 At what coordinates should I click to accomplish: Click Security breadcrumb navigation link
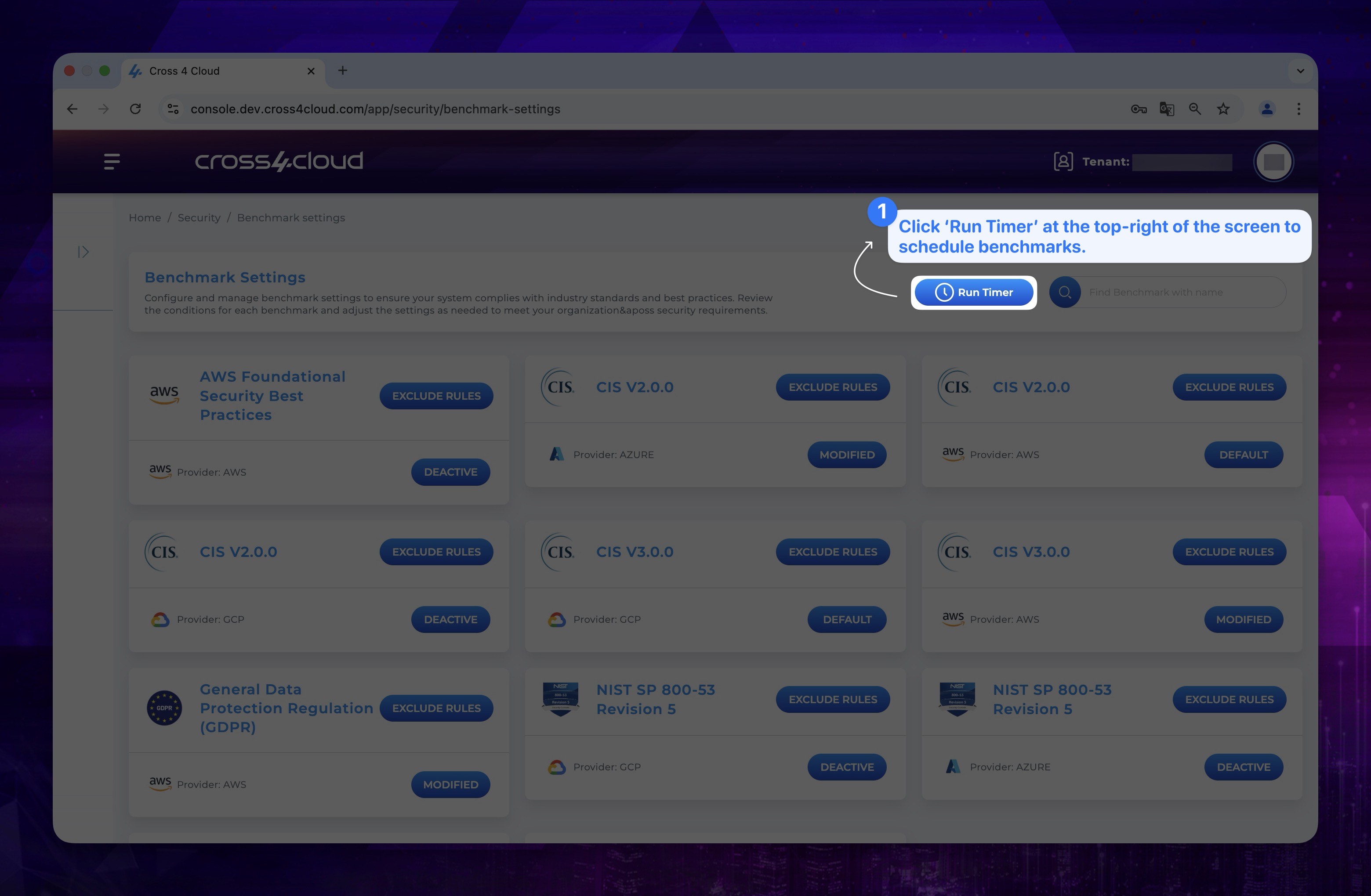[x=199, y=217]
